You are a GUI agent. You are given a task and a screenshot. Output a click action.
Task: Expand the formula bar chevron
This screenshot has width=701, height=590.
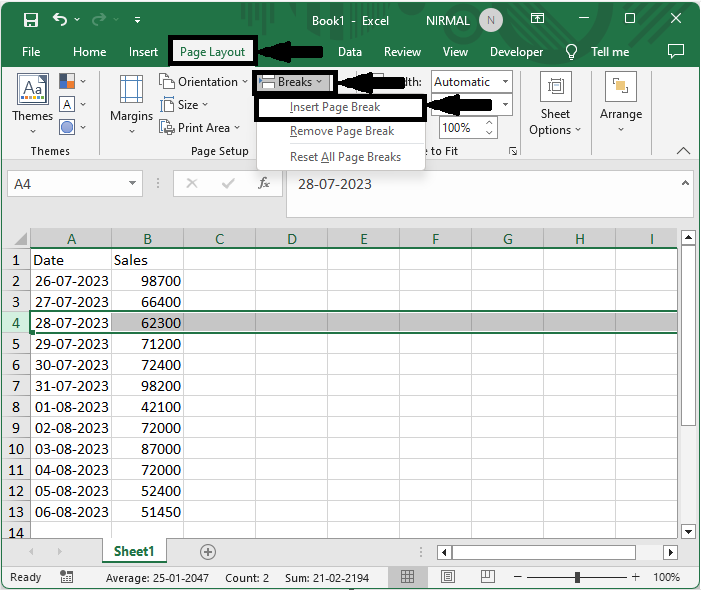[685, 183]
